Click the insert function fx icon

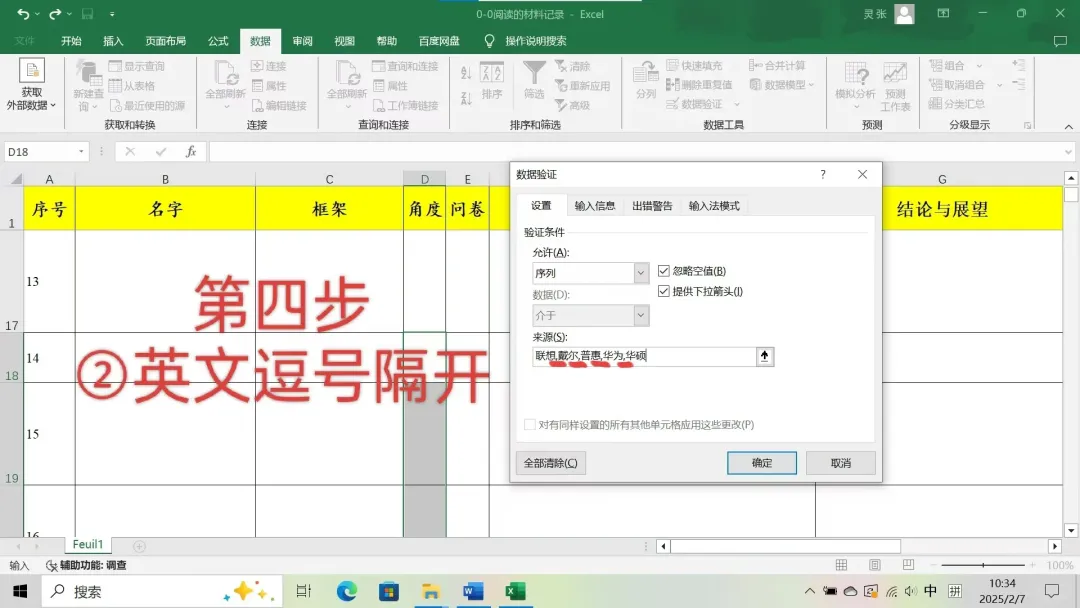(191, 151)
